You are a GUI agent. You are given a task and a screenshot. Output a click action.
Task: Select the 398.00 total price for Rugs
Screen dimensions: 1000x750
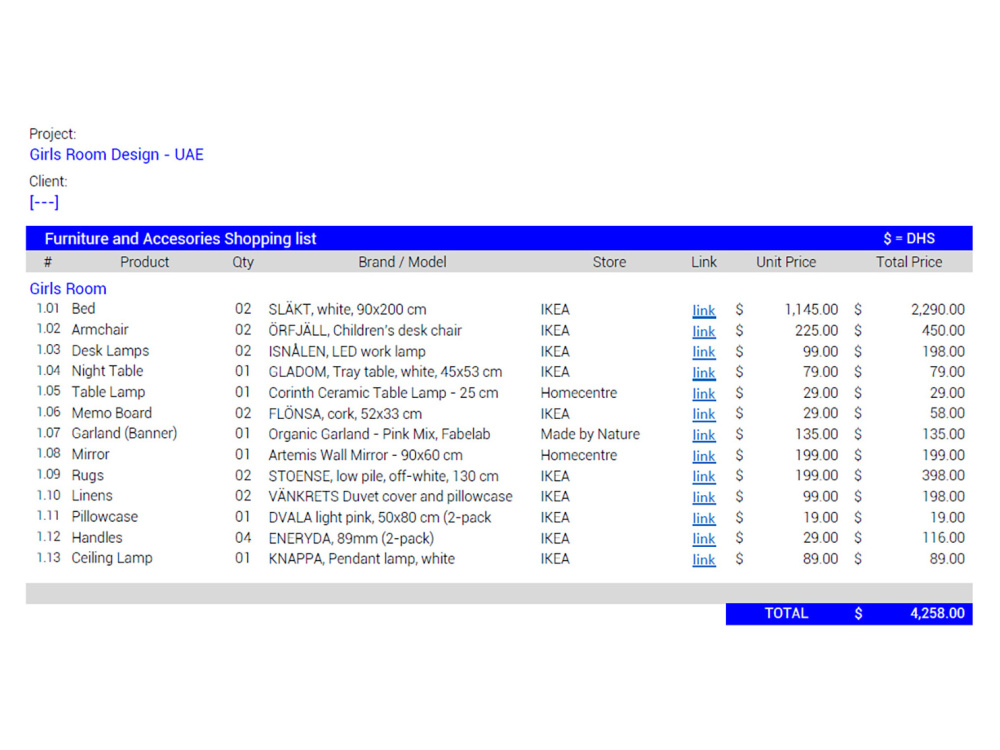coord(943,476)
